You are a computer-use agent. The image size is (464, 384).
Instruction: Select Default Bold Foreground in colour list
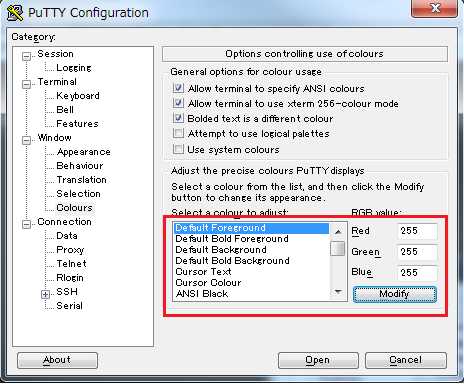(251, 239)
